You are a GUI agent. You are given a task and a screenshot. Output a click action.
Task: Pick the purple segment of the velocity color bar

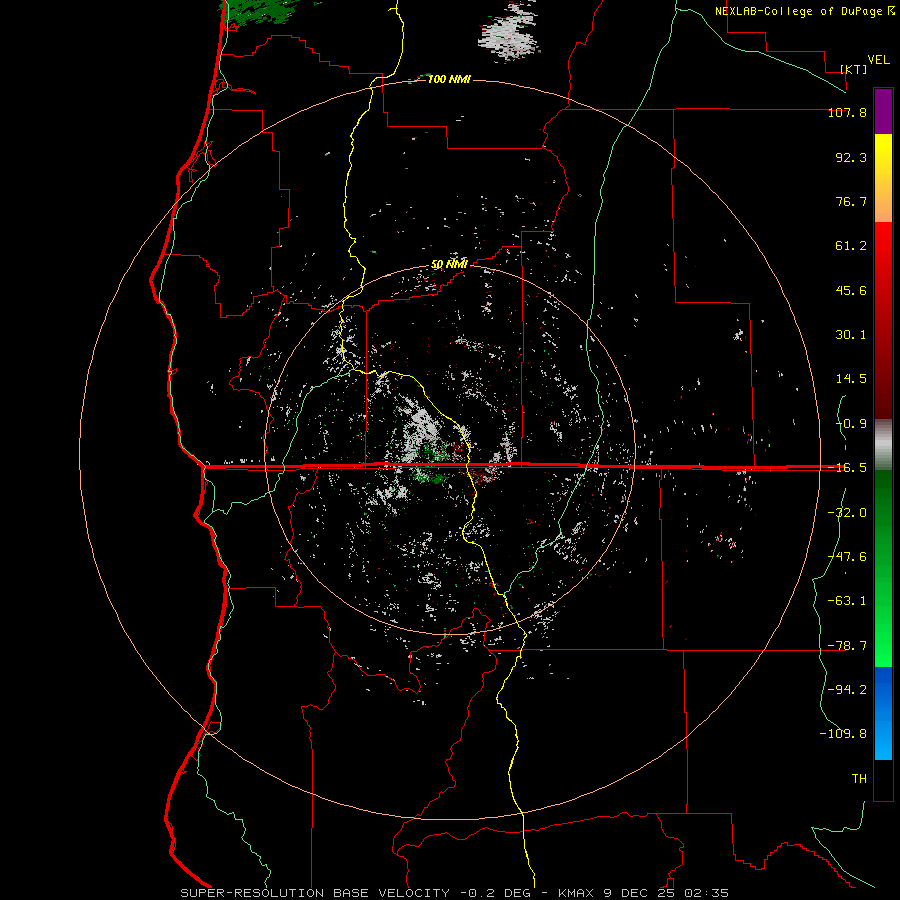tap(883, 111)
